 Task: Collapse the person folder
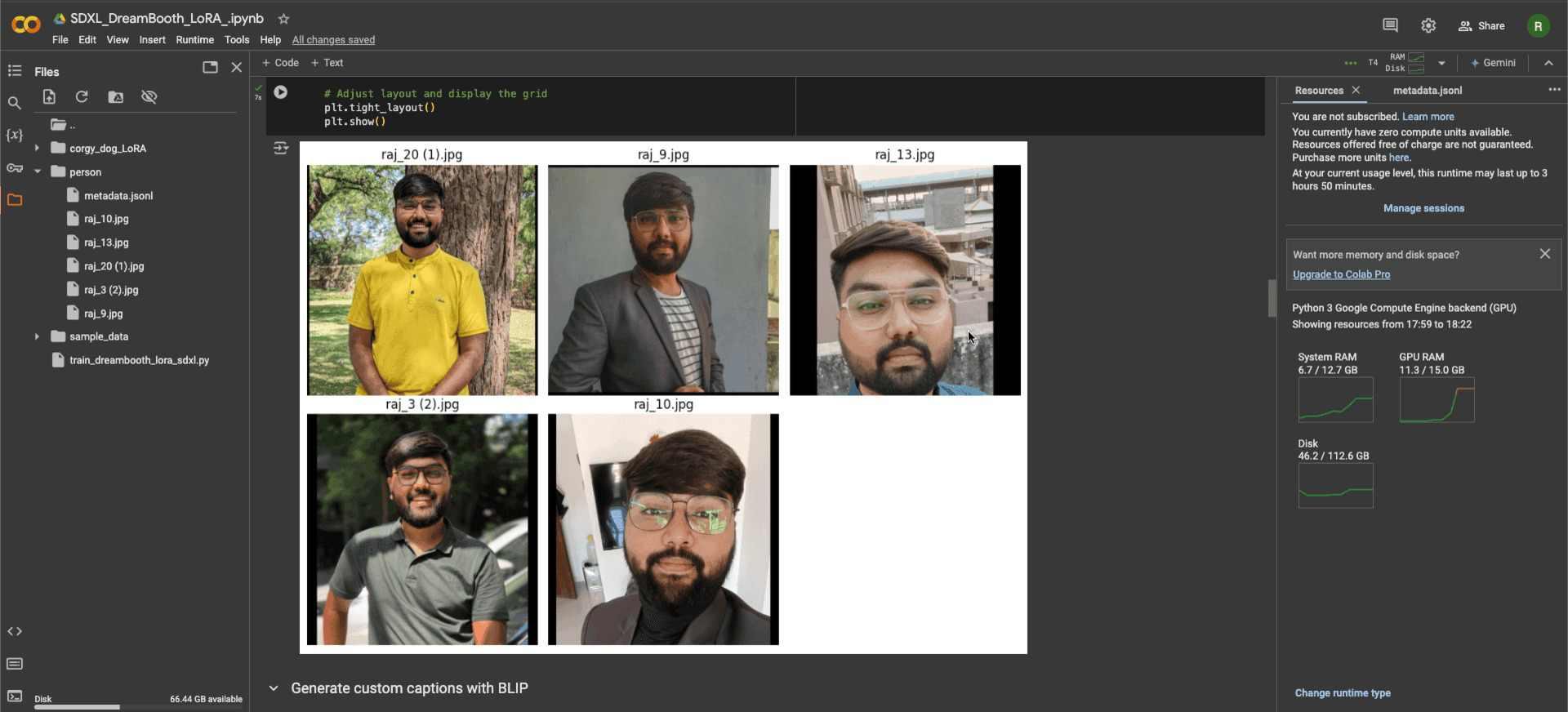(37, 172)
